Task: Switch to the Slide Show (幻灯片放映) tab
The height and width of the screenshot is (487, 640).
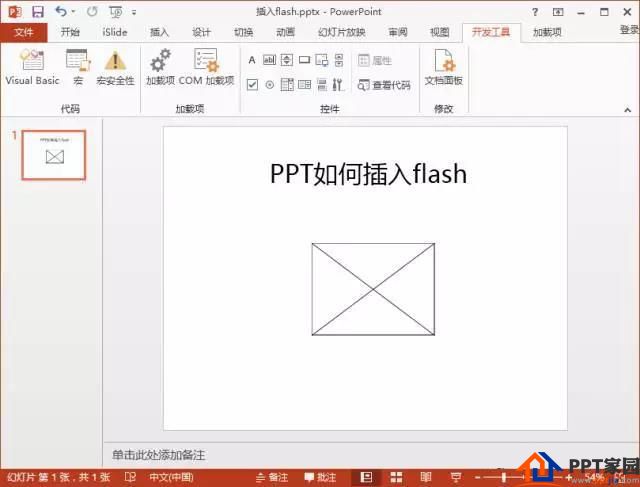Action: [342, 32]
